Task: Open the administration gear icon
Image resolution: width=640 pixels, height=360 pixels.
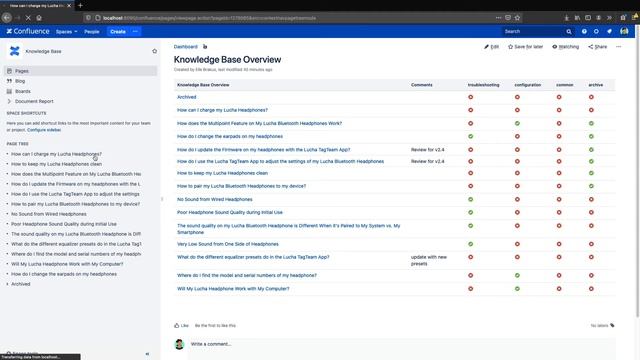Action: pyautogui.click(x=596, y=31)
